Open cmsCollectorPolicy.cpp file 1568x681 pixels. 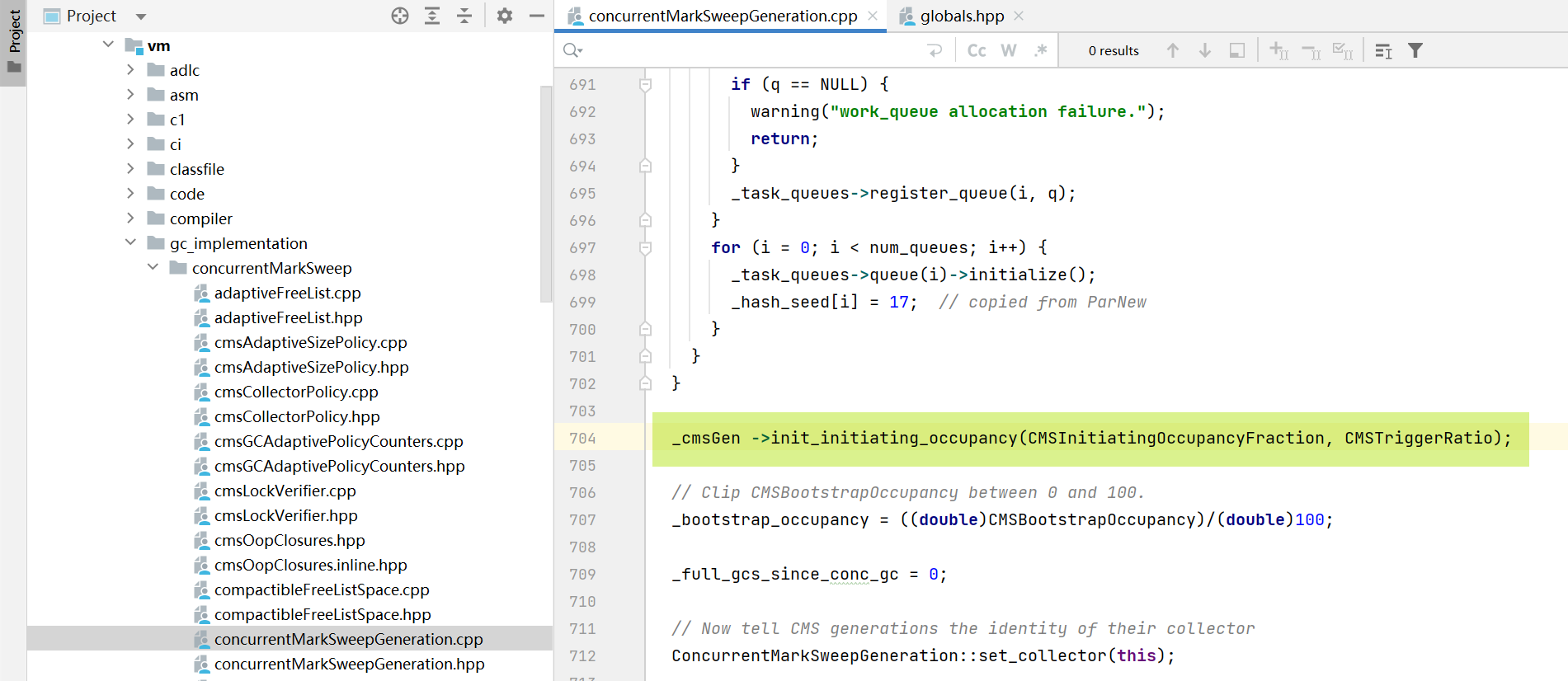[x=296, y=392]
